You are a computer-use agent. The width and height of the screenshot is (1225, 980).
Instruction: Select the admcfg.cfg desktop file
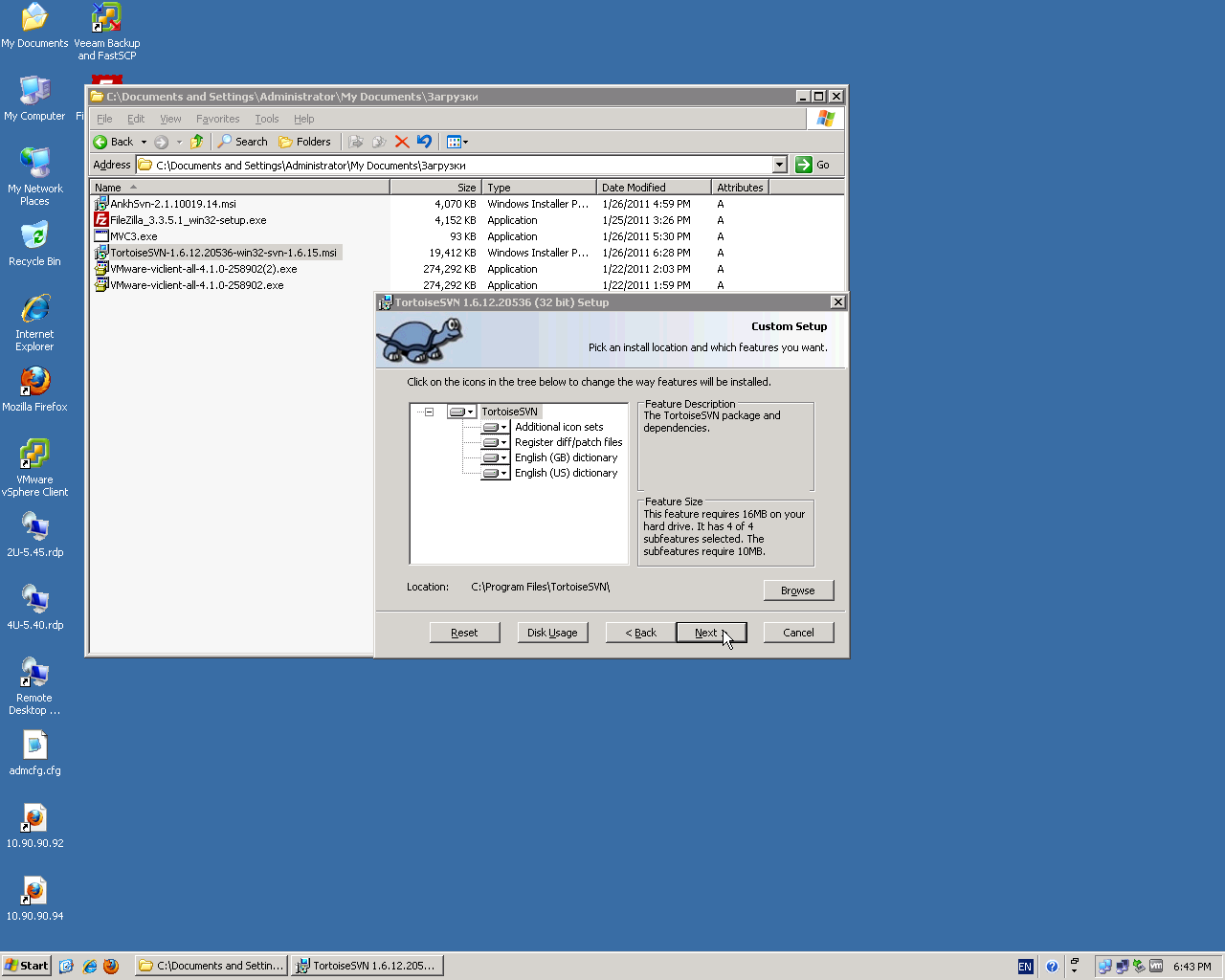pos(34,753)
